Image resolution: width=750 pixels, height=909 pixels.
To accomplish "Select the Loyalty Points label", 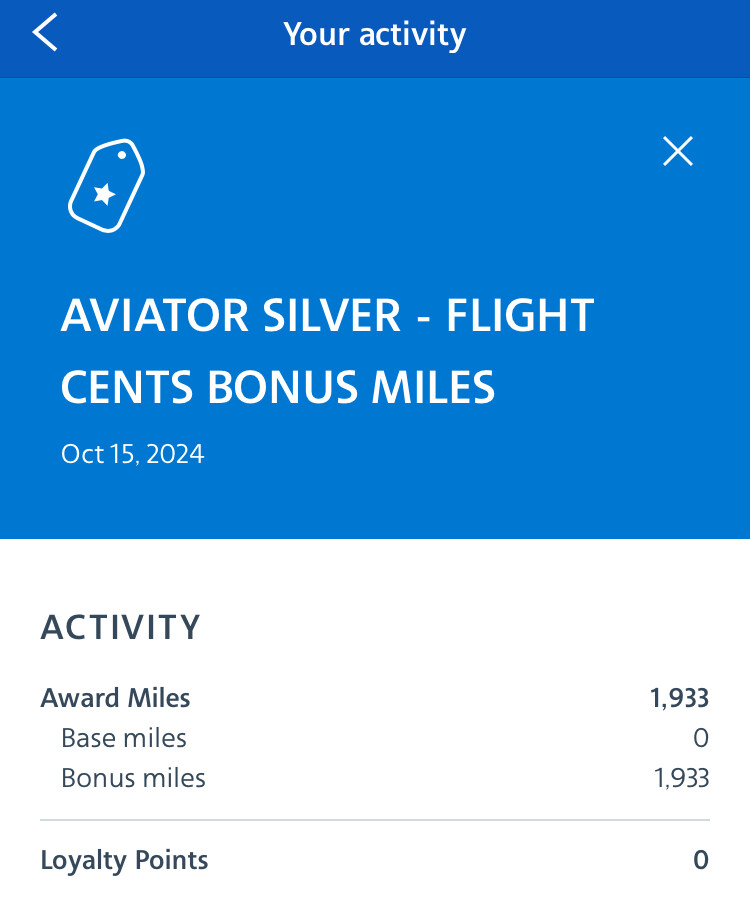I will [x=124, y=861].
